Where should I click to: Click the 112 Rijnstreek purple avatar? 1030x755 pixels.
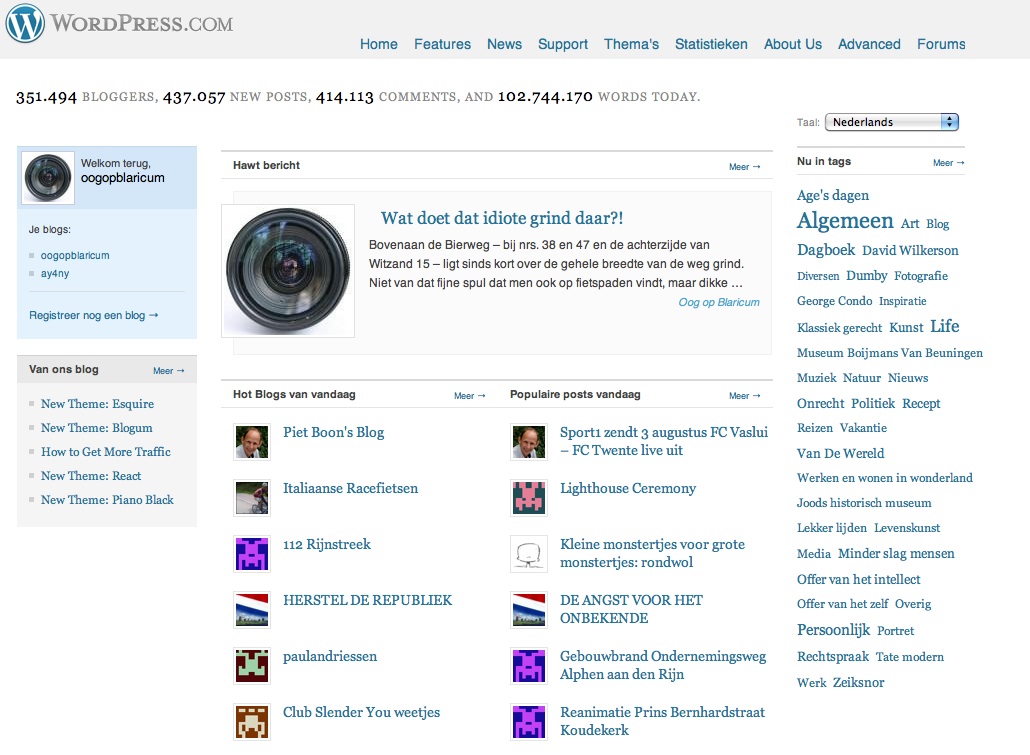coord(252,554)
